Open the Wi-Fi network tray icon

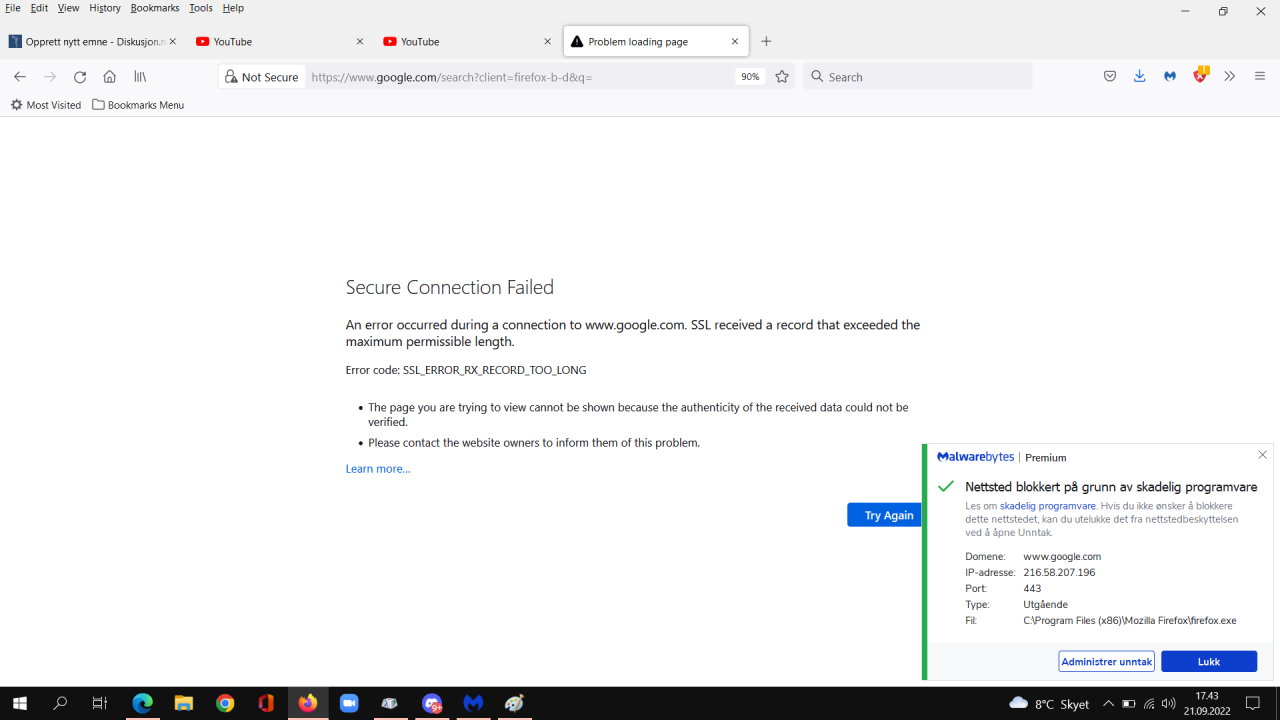click(1149, 704)
